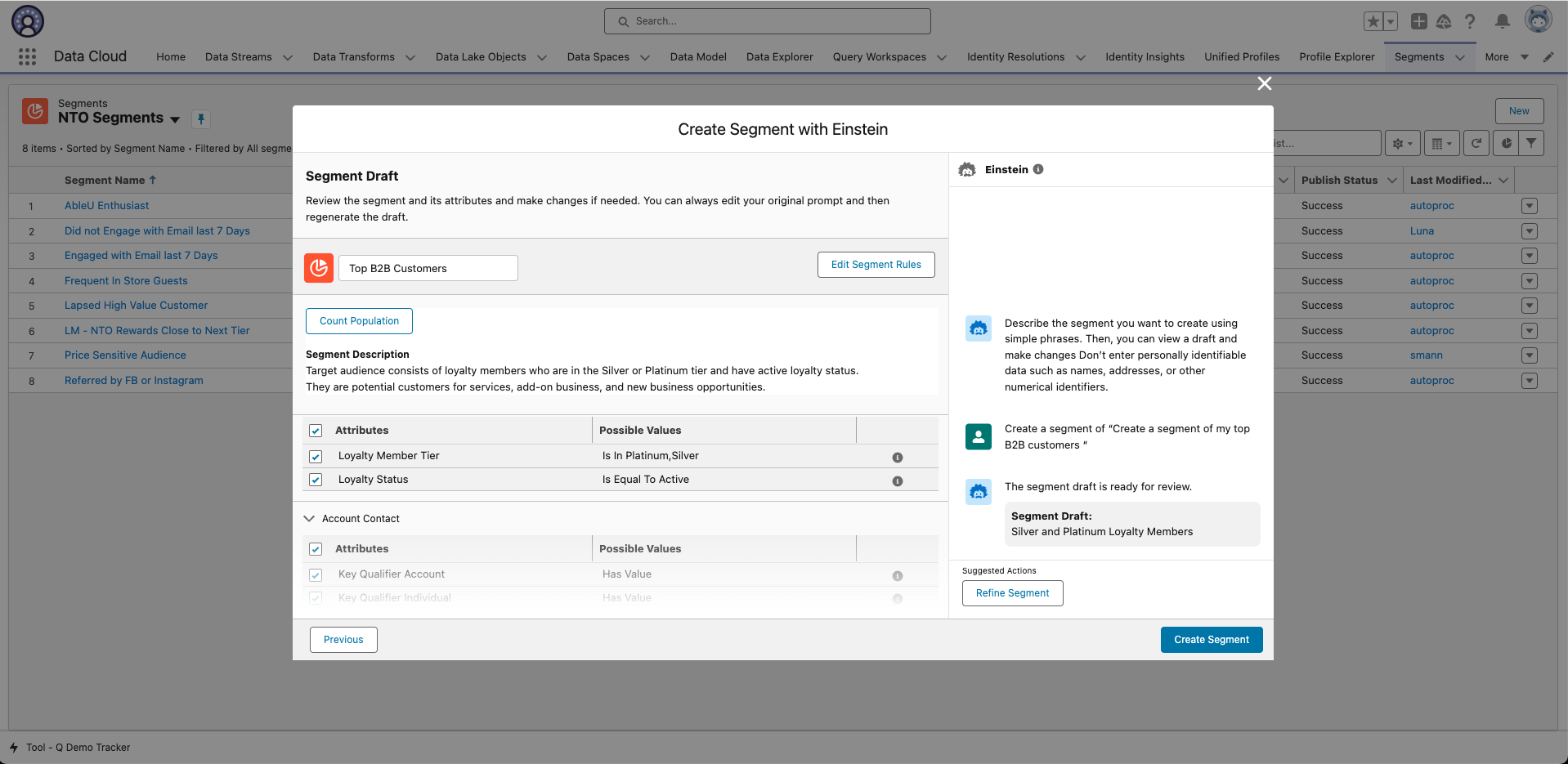The image size is (1568, 764).
Task: Click the NTO Segments list icon
Action: 35,111
